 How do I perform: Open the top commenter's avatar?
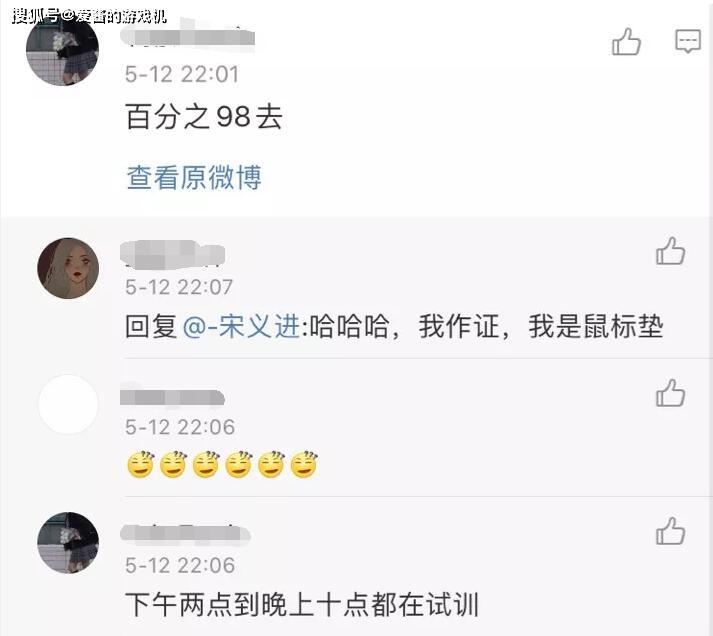pyautogui.click(x=62, y=49)
